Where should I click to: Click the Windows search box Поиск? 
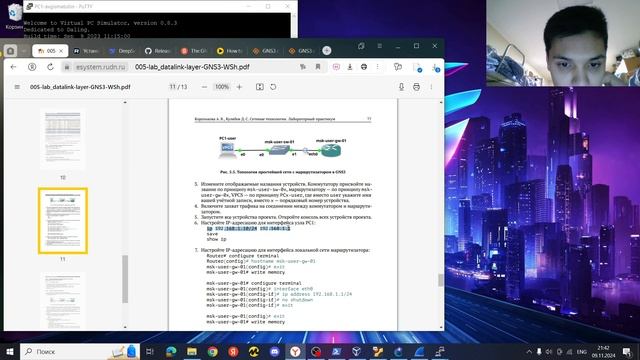coord(80,351)
